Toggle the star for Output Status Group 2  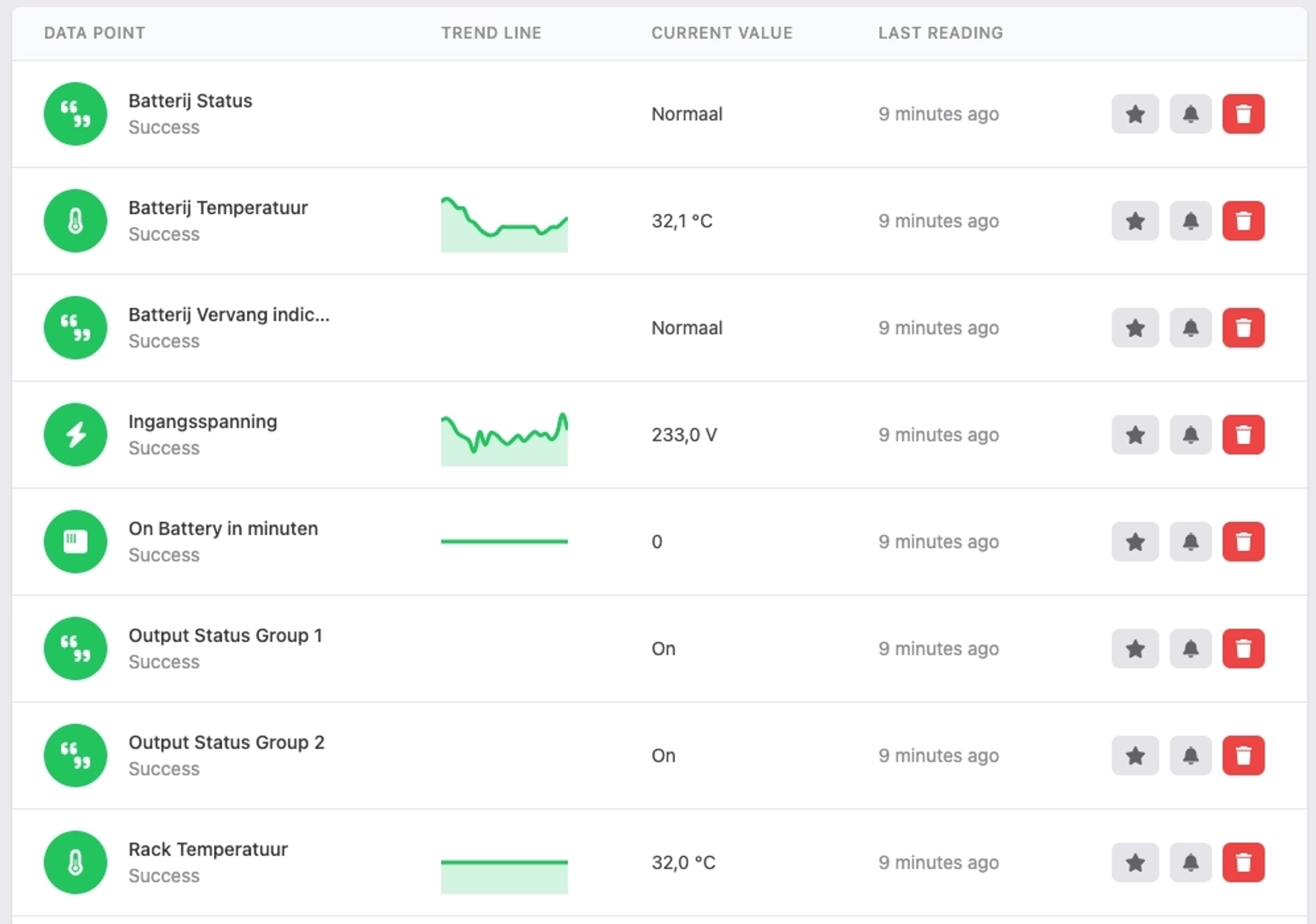1135,756
